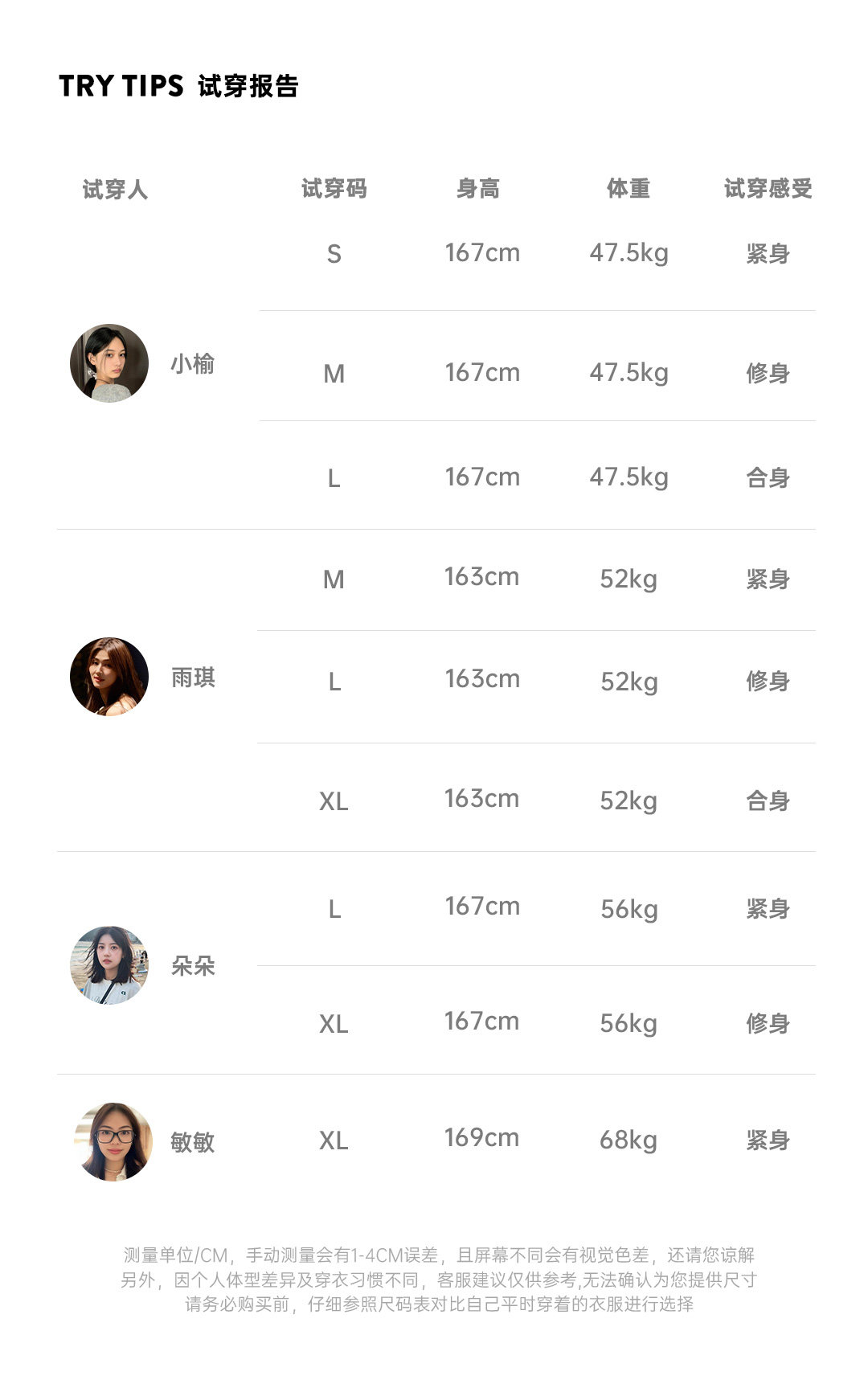Click the 试穿感受 column header
868x1384 pixels.
coord(768,189)
